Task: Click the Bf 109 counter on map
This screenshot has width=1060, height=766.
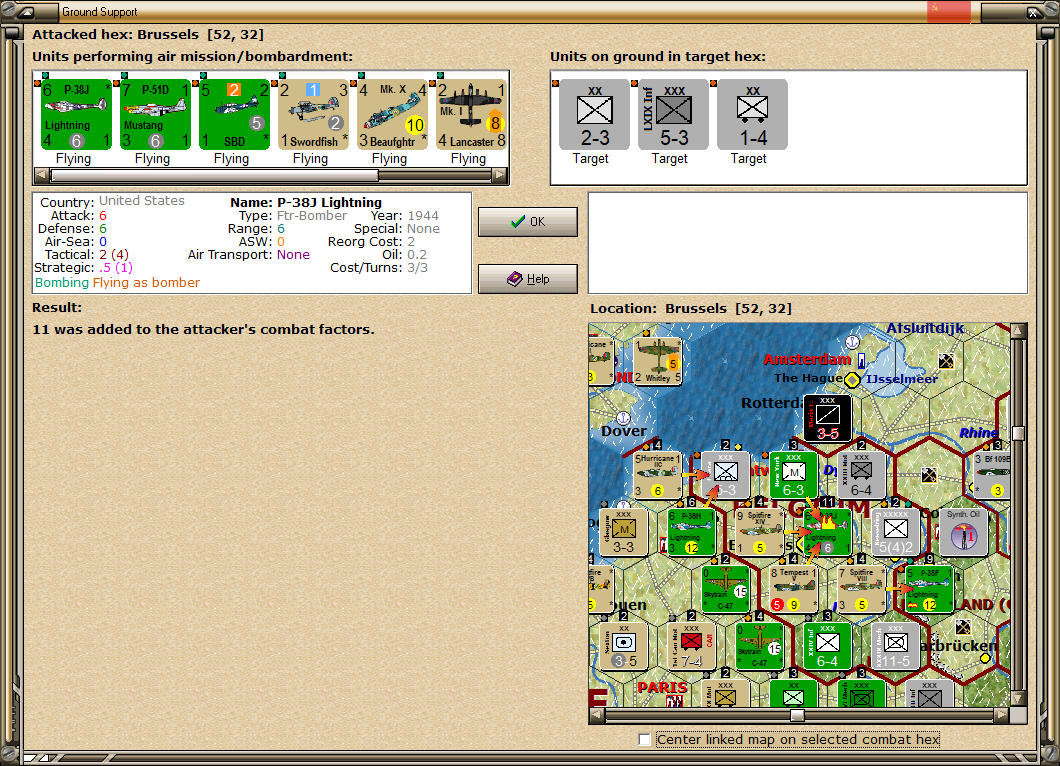Action: 992,475
